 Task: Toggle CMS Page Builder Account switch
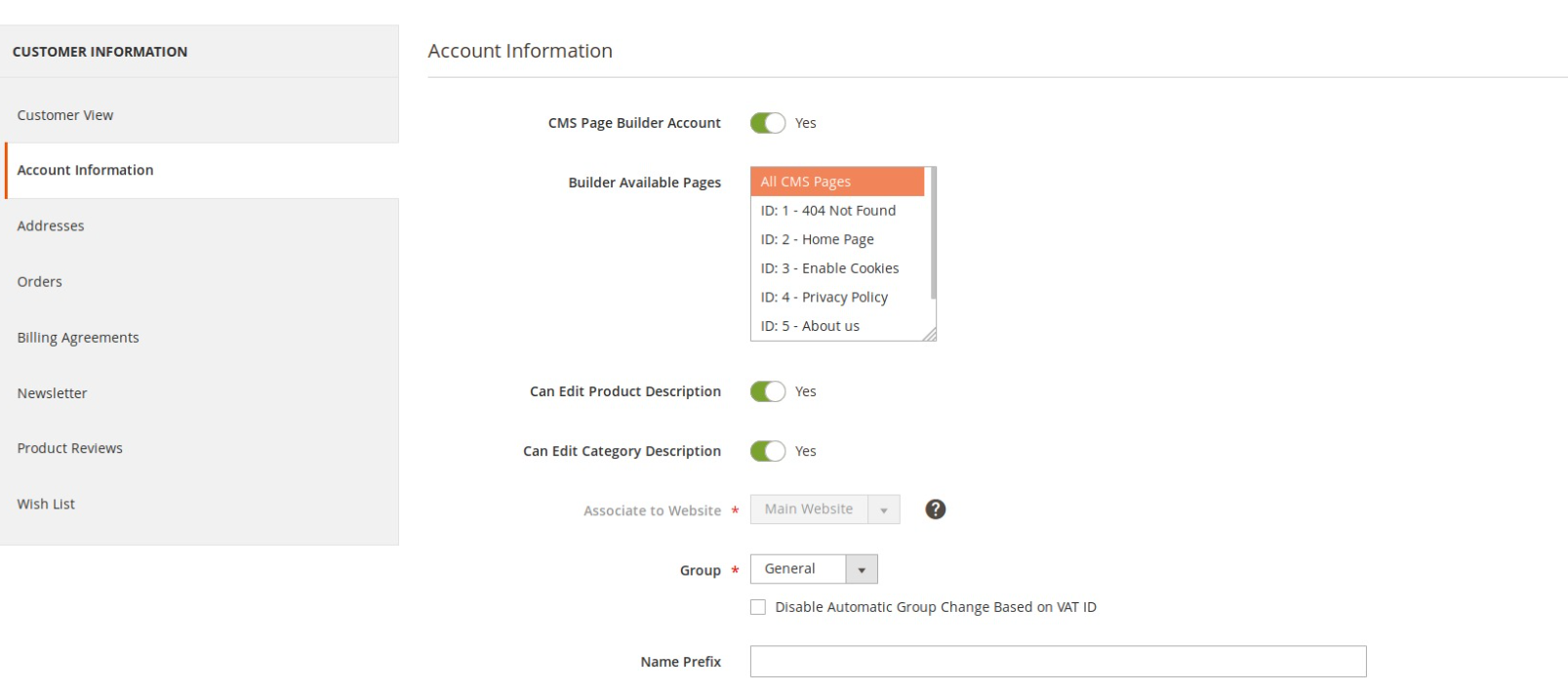coord(768,123)
